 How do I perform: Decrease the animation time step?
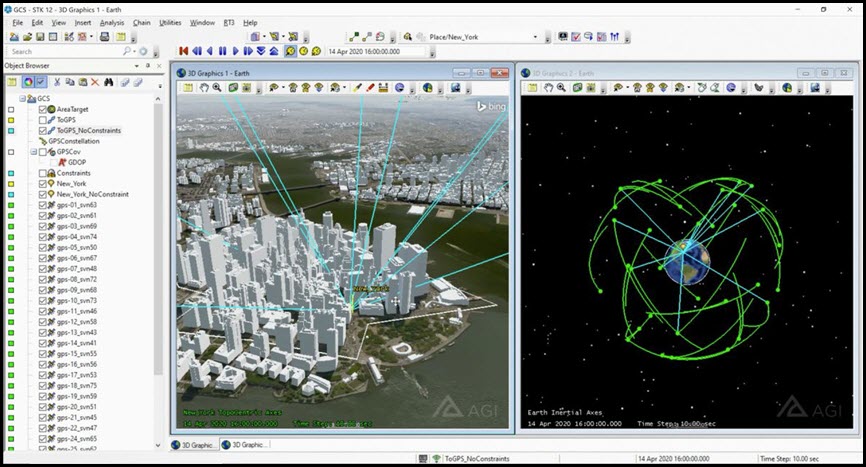pyautogui.click(x=261, y=51)
